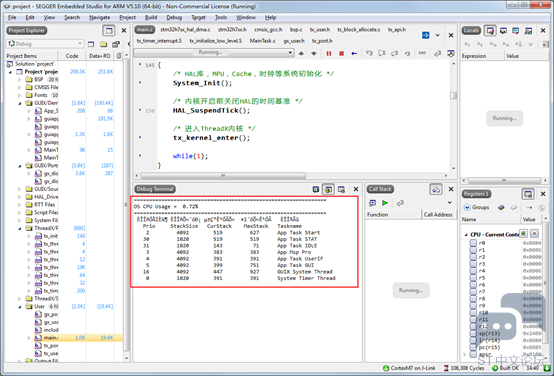Click the Call Address column header
Image resolution: width=554 pixels, height=376 pixels.
pos(438,215)
